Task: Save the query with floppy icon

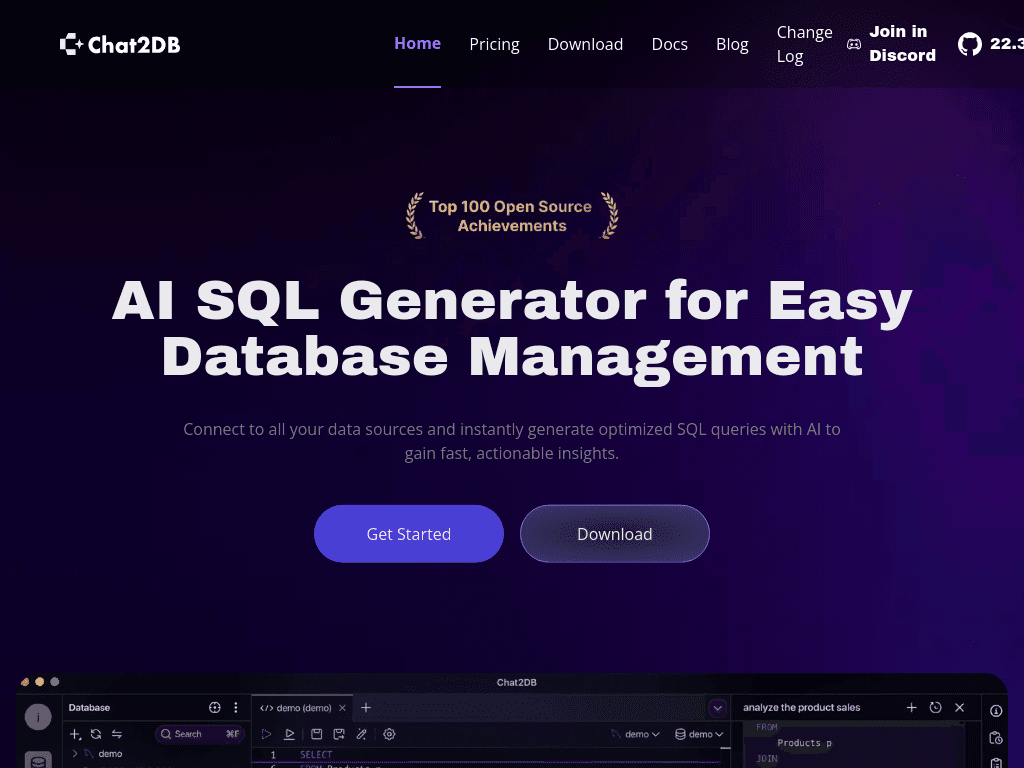Action: point(317,734)
